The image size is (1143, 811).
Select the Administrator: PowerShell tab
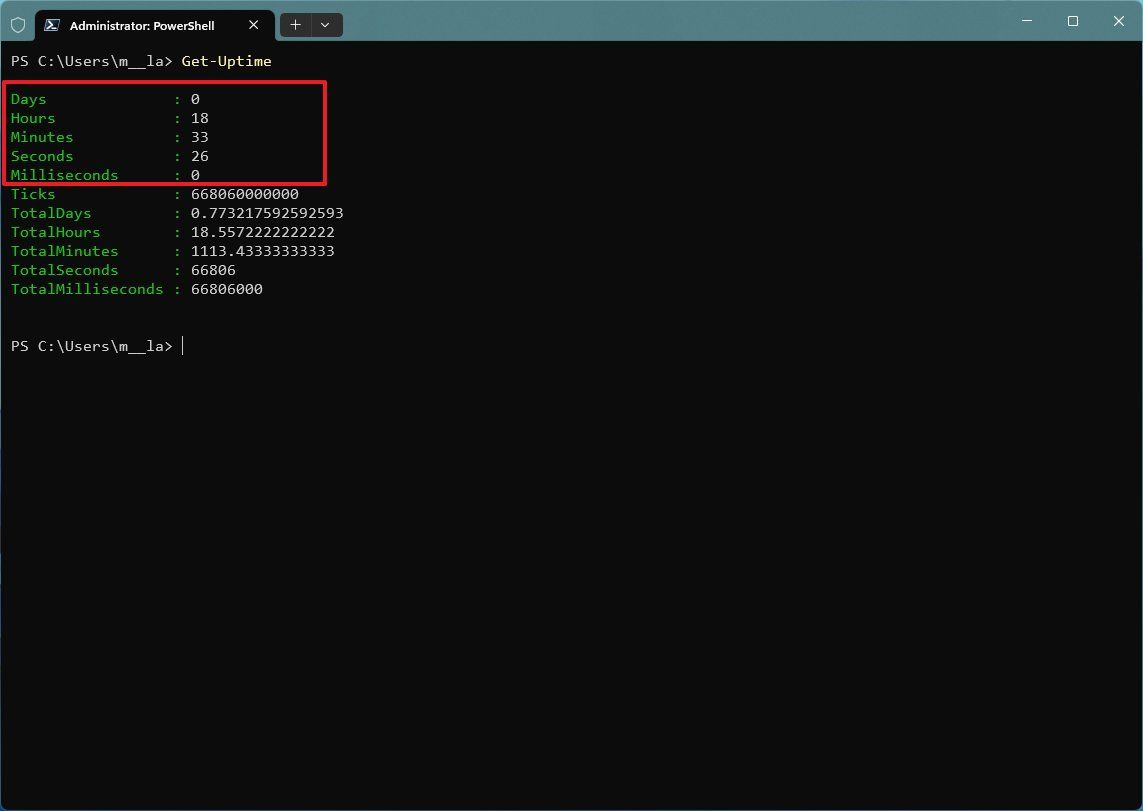click(x=140, y=25)
